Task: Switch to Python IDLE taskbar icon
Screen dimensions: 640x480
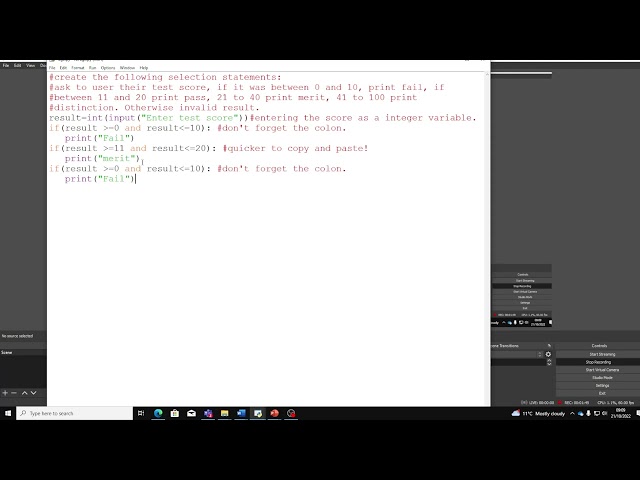Action: tap(258, 413)
